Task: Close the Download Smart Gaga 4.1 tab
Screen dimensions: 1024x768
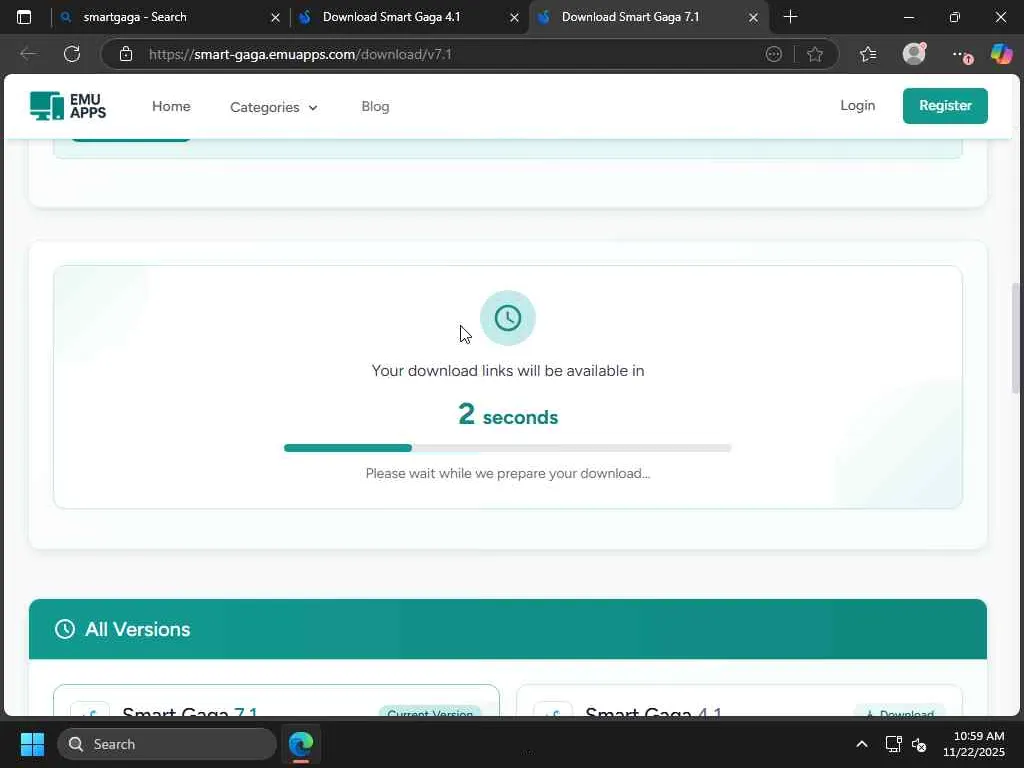Action: (514, 18)
